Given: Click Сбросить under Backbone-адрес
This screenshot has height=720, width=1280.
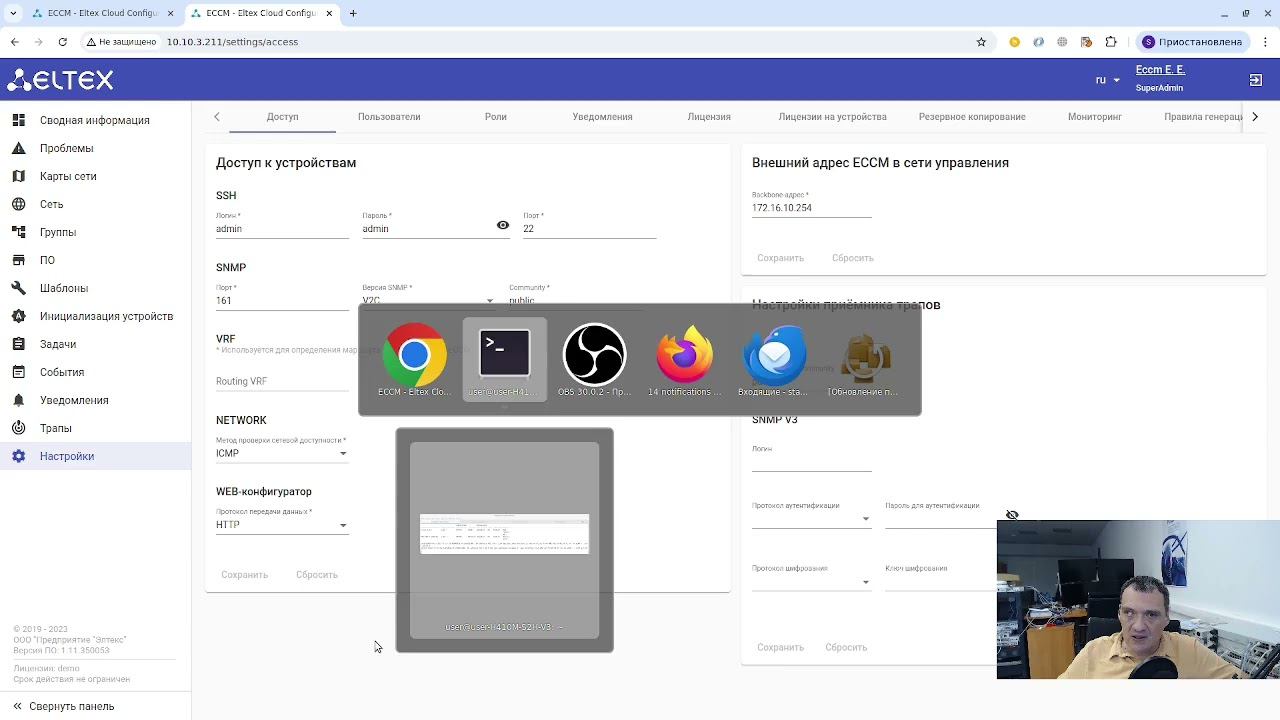Looking at the screenshot, I should coord(852,258).
